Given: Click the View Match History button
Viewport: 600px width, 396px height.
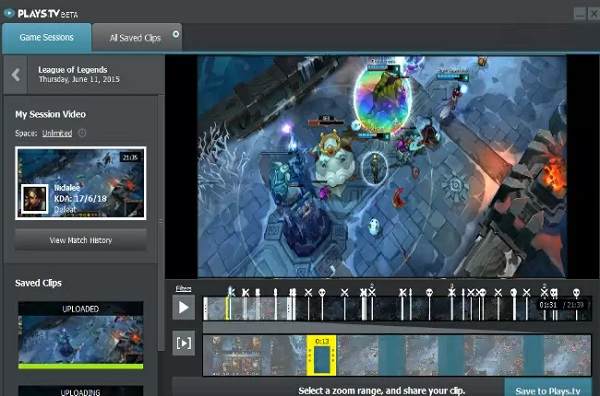Looking at the screenshot, I should coord(81,240).
